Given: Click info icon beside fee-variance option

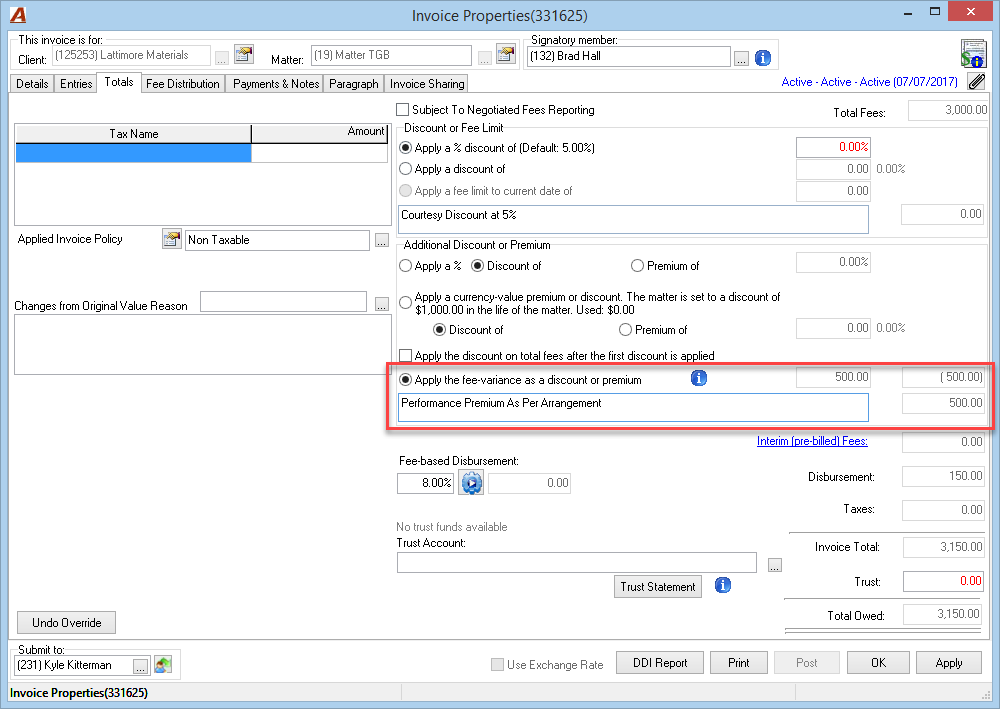Looking at the screenshot, I should pos(699,378).
